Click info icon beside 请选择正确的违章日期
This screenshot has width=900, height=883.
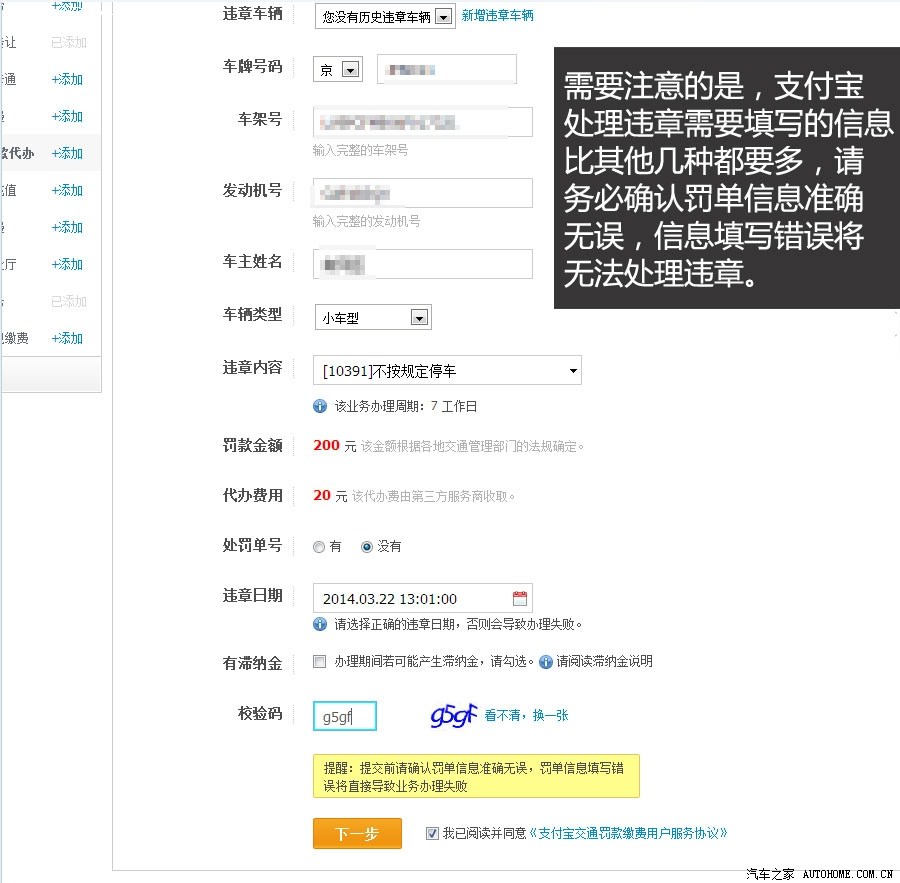(x=320, y=624)
